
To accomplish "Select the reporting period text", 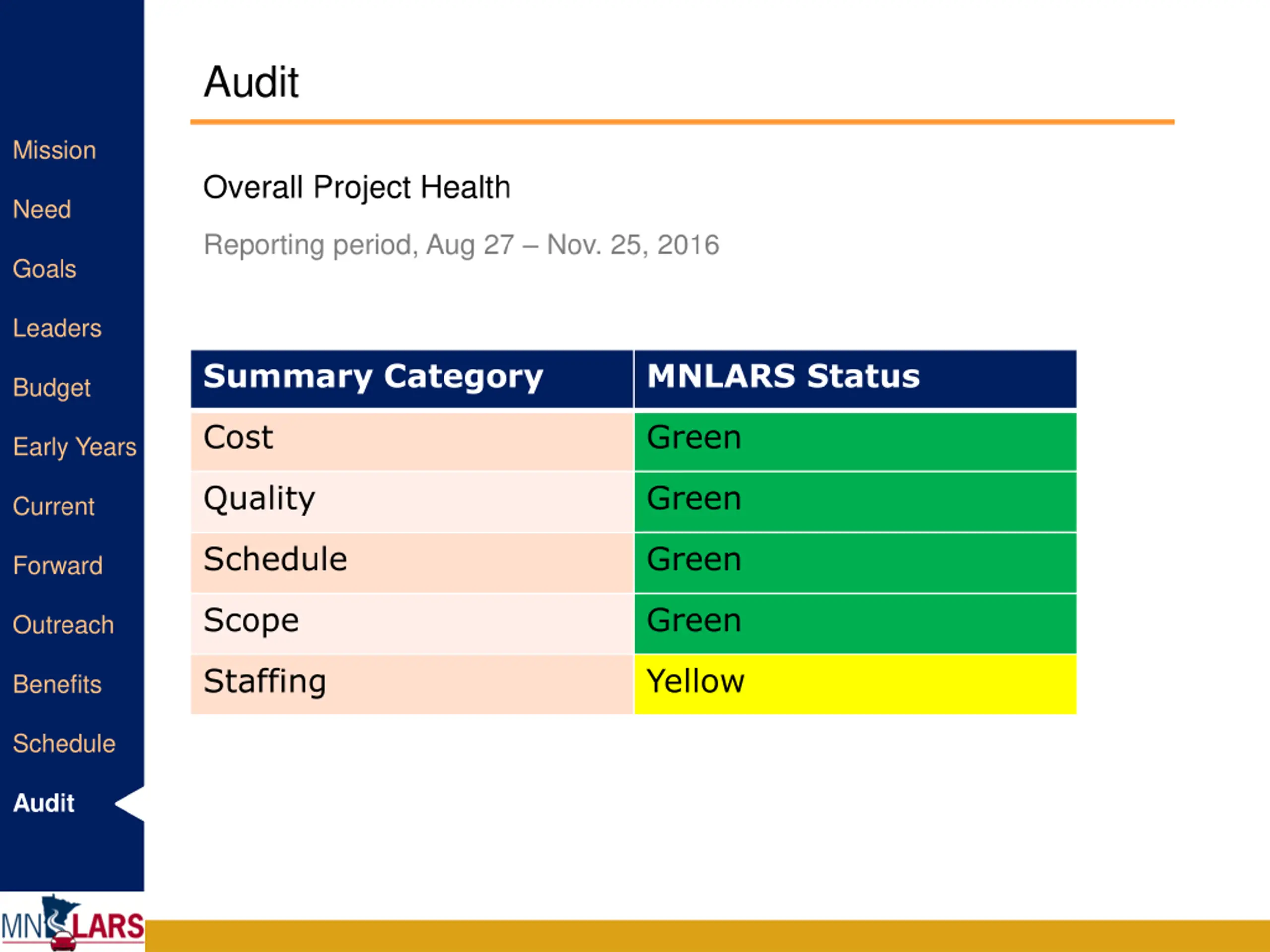I will 461,245.
